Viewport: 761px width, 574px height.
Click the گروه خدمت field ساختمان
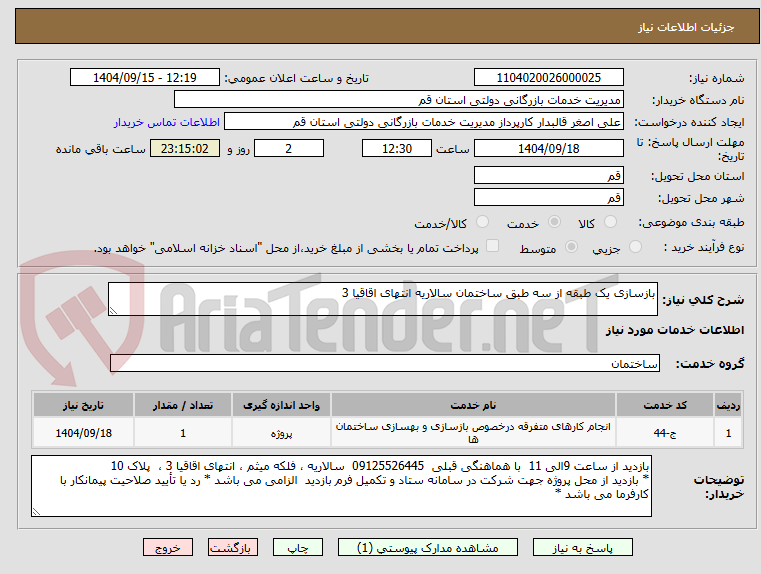[x=385, y=363]
